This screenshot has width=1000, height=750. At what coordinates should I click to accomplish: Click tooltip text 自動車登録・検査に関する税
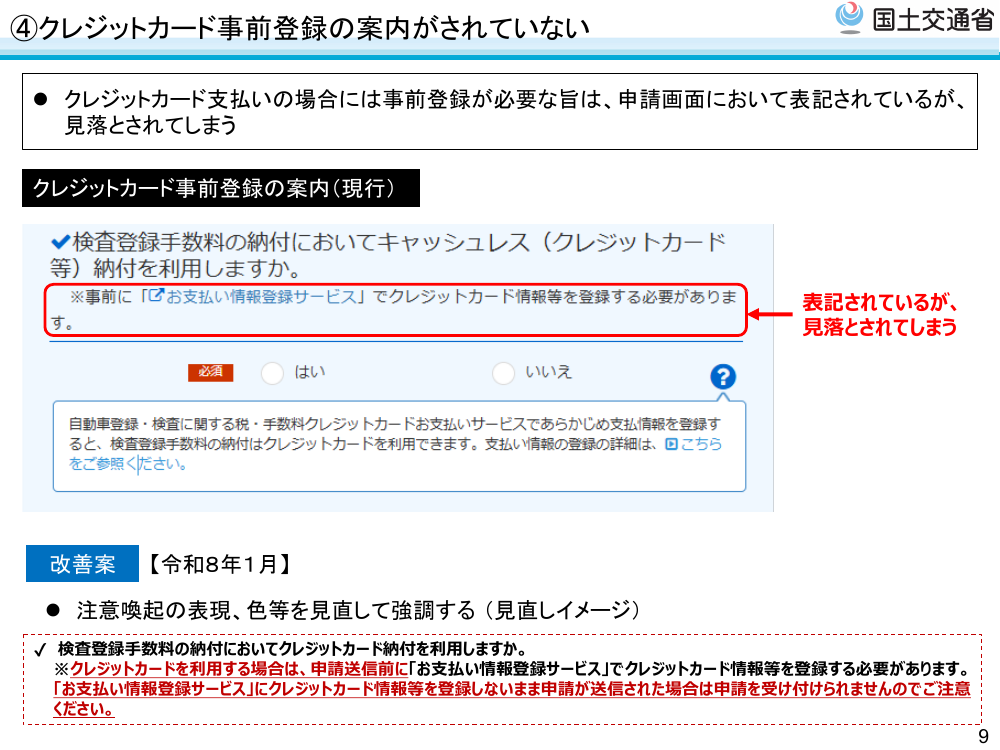point(394,444)
